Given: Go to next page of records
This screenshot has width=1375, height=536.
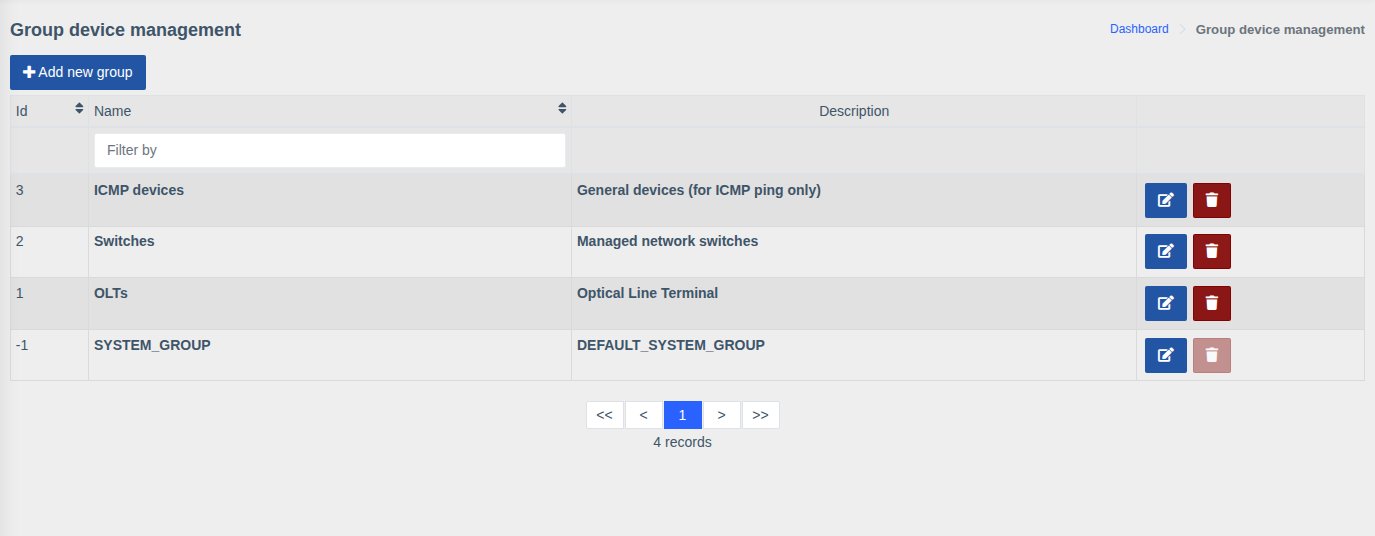Looking at the screenshot, I should click(x=721, y=415).
